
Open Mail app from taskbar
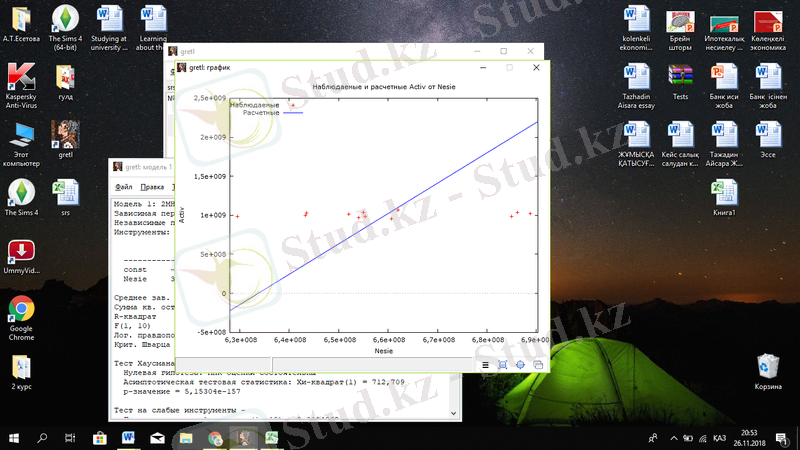157,438
